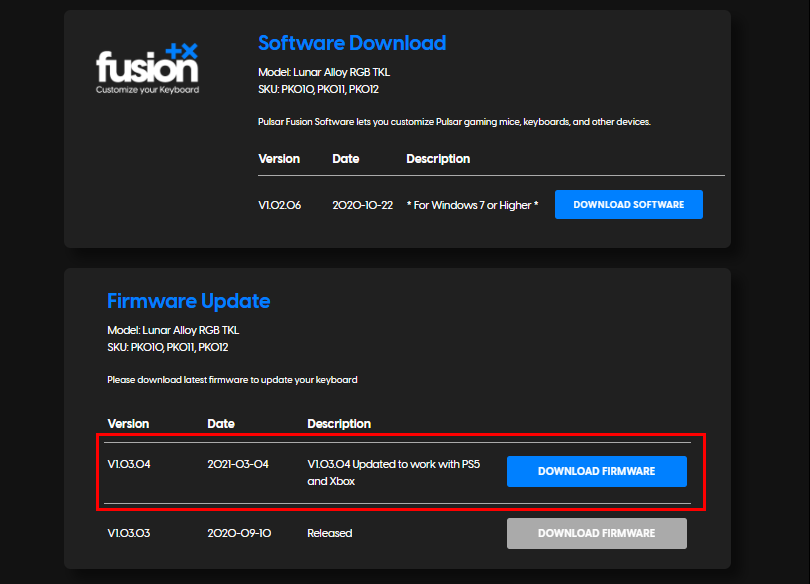Click Model line in Software Download section
Screen dimensions: 810x584
pyautogui.click(x=324, y=72)
